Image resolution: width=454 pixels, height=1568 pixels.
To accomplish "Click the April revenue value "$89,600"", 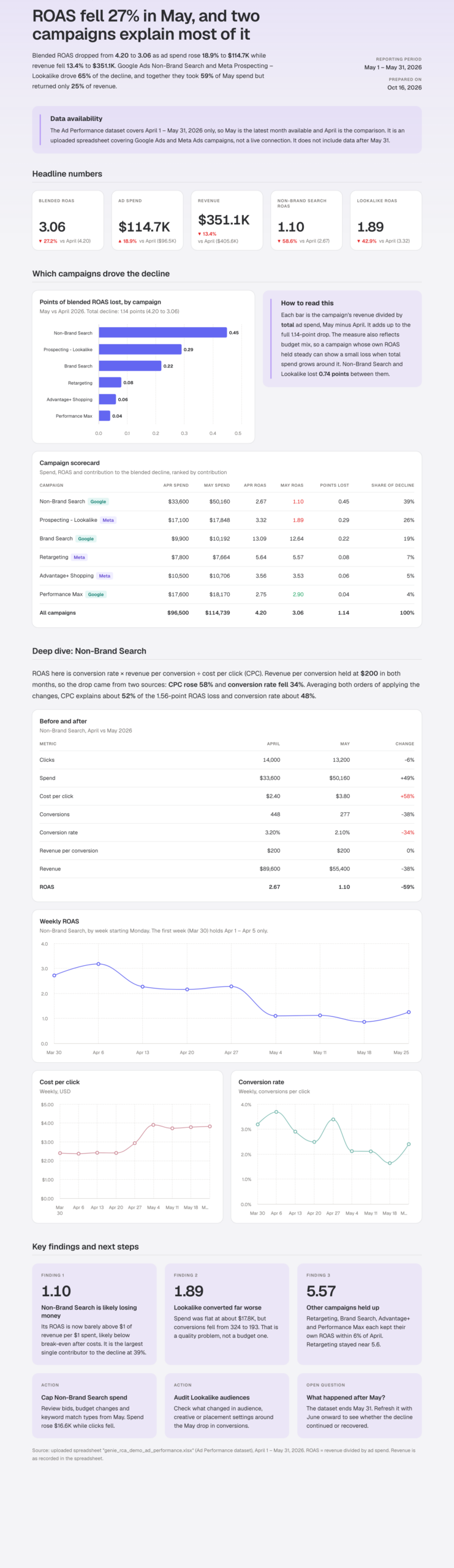I will pyautogui.click(x=270, y=869).
